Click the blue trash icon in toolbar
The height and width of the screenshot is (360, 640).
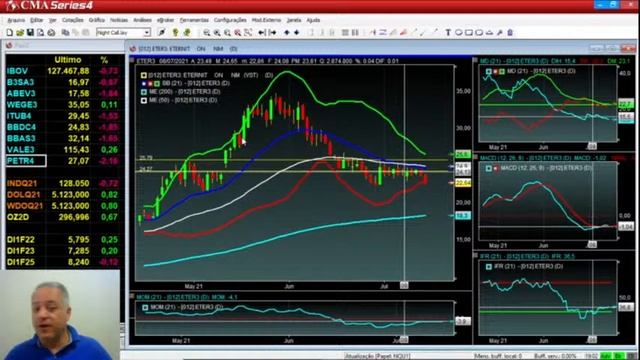pyautogui.click(x=510, y=33)
